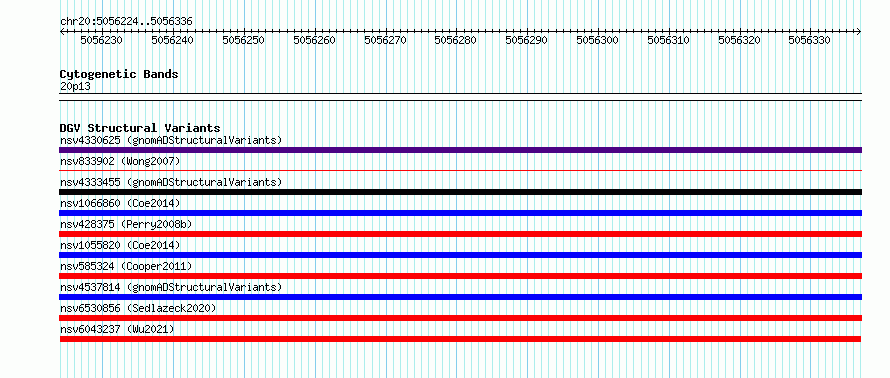The height and width of the screenshot is (378, 890).
Task: Click the red nsv428375 variant bar
Action: click(460, 234)
